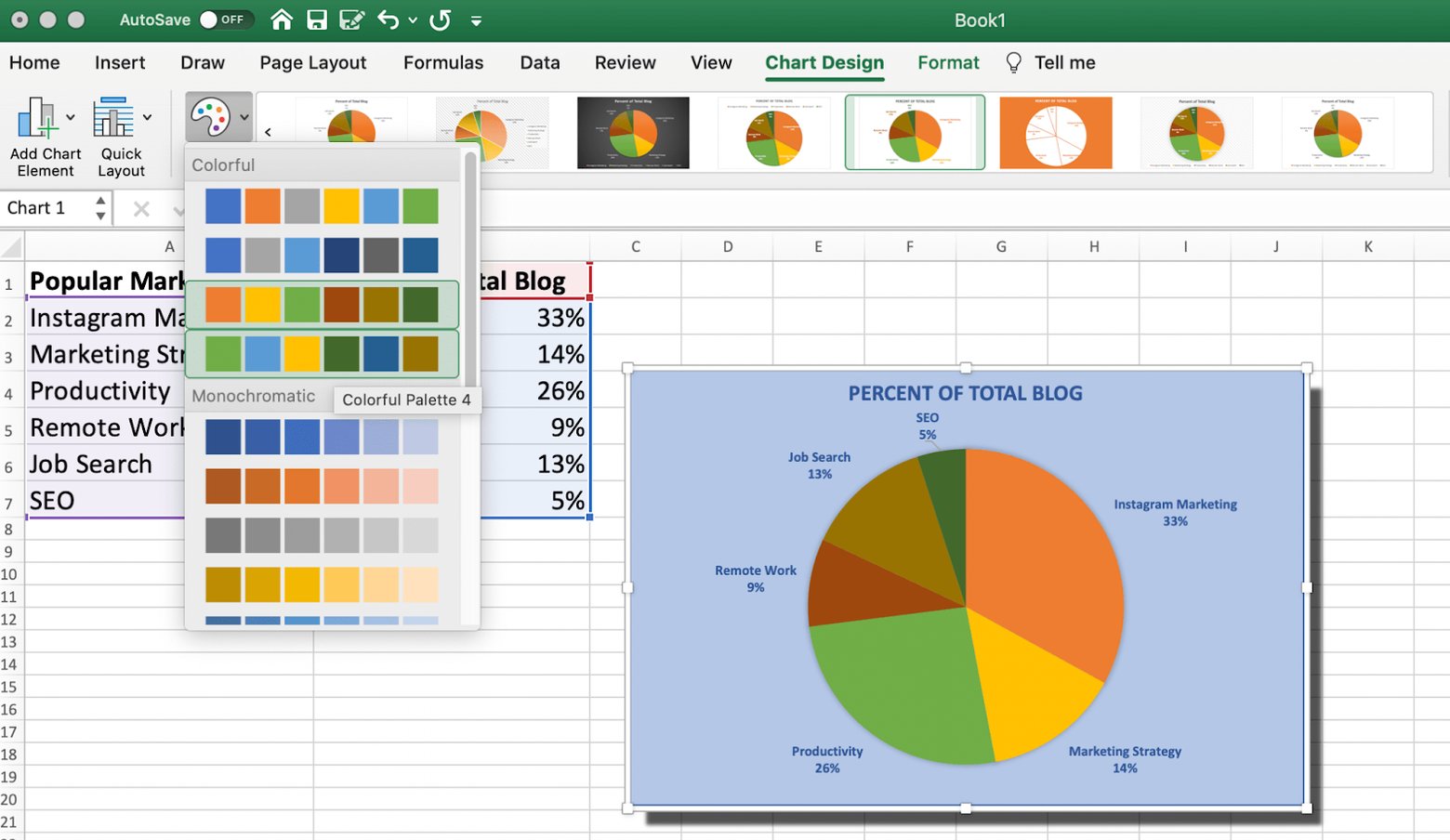This screenshot has height=840, width=1450.
Task: Select the dark background chart style thumbnail
Action: 633,132
